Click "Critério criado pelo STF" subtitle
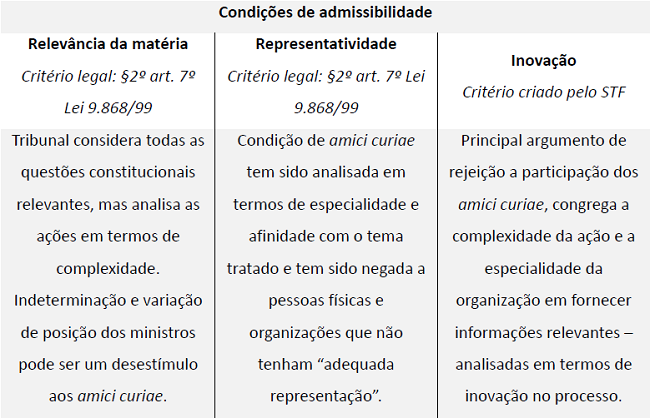650x418 pixels. (543, 92)
